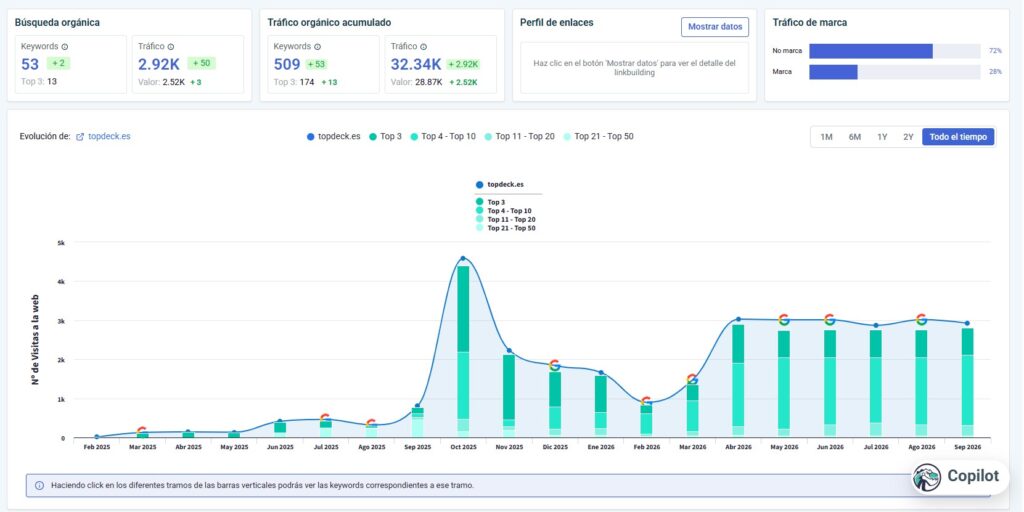Click the Mostrar datos button
Viewport: 1024px width, 512px height.
tap(714, 27)
